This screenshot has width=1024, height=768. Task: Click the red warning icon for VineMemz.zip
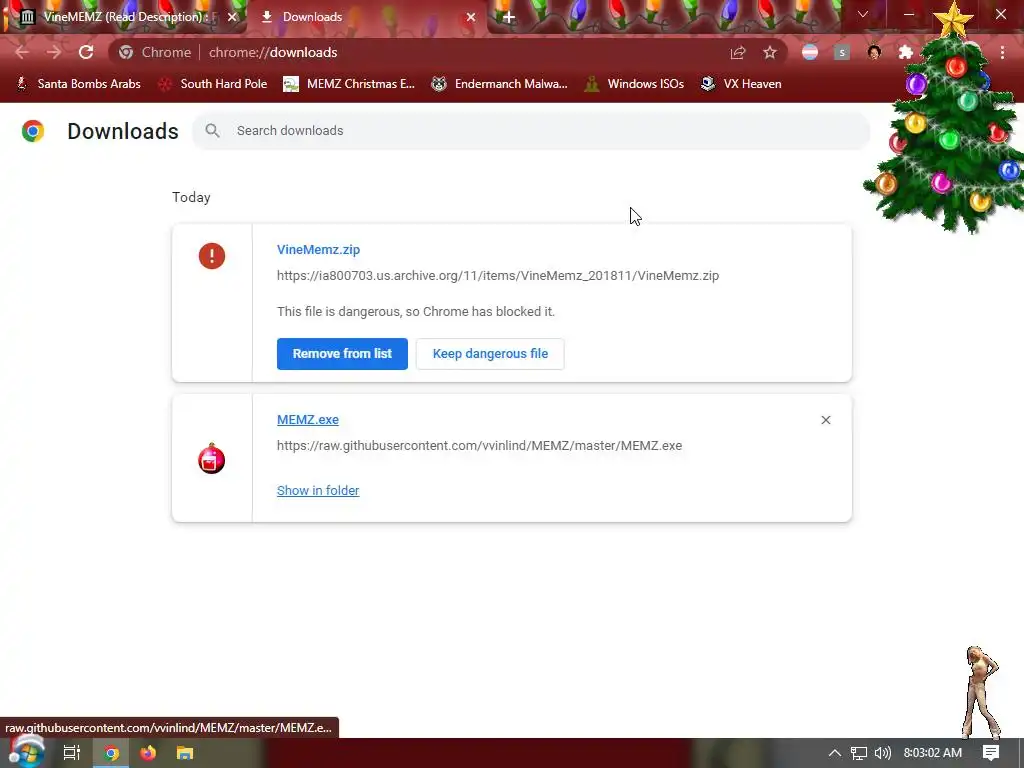212,256
